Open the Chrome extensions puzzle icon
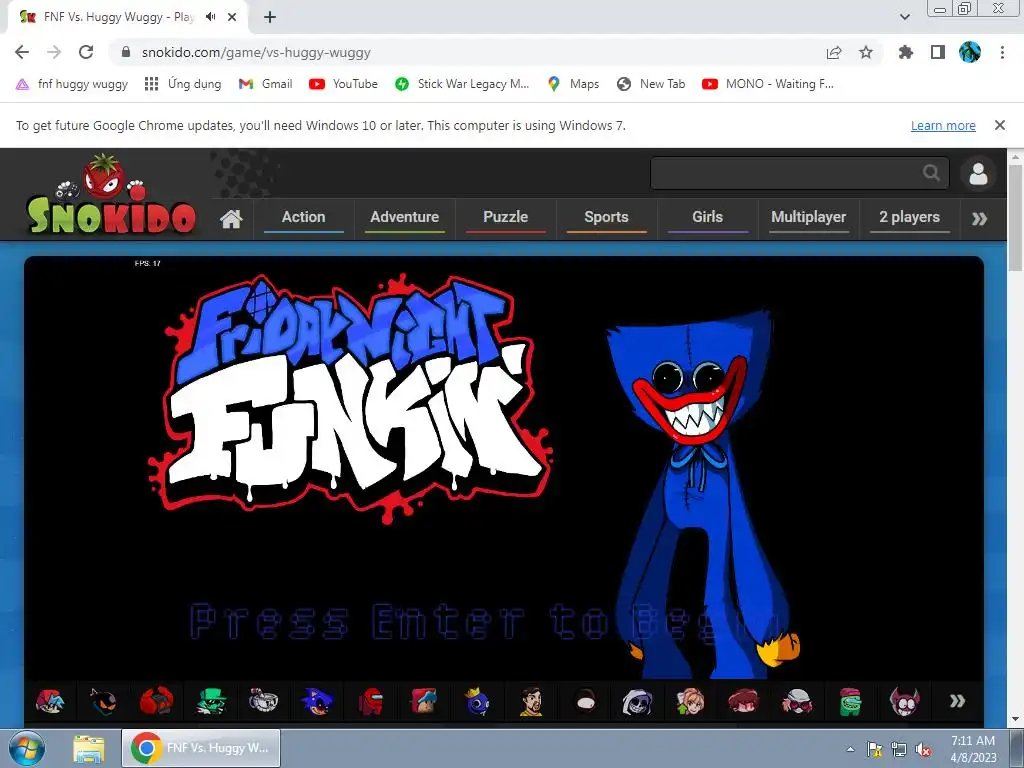1024x768 pixels. tap(906, 52)
